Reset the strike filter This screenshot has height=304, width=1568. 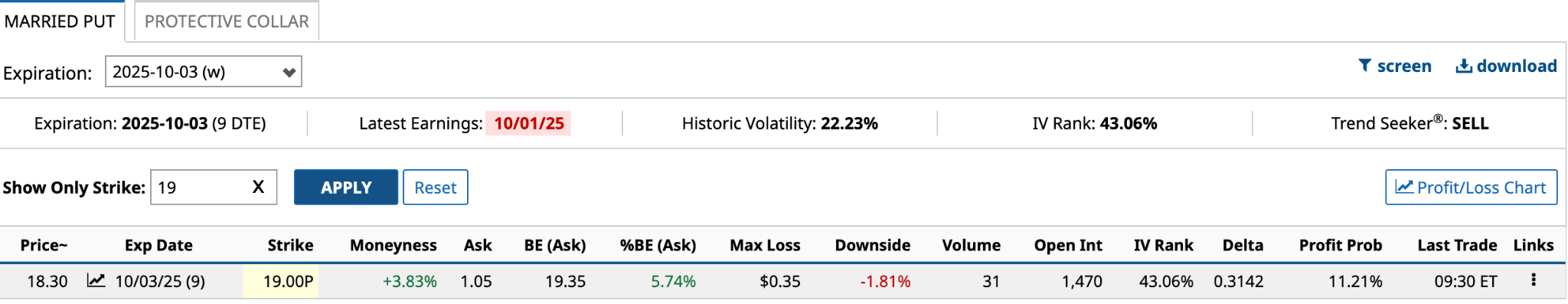[x=436, y=187]
